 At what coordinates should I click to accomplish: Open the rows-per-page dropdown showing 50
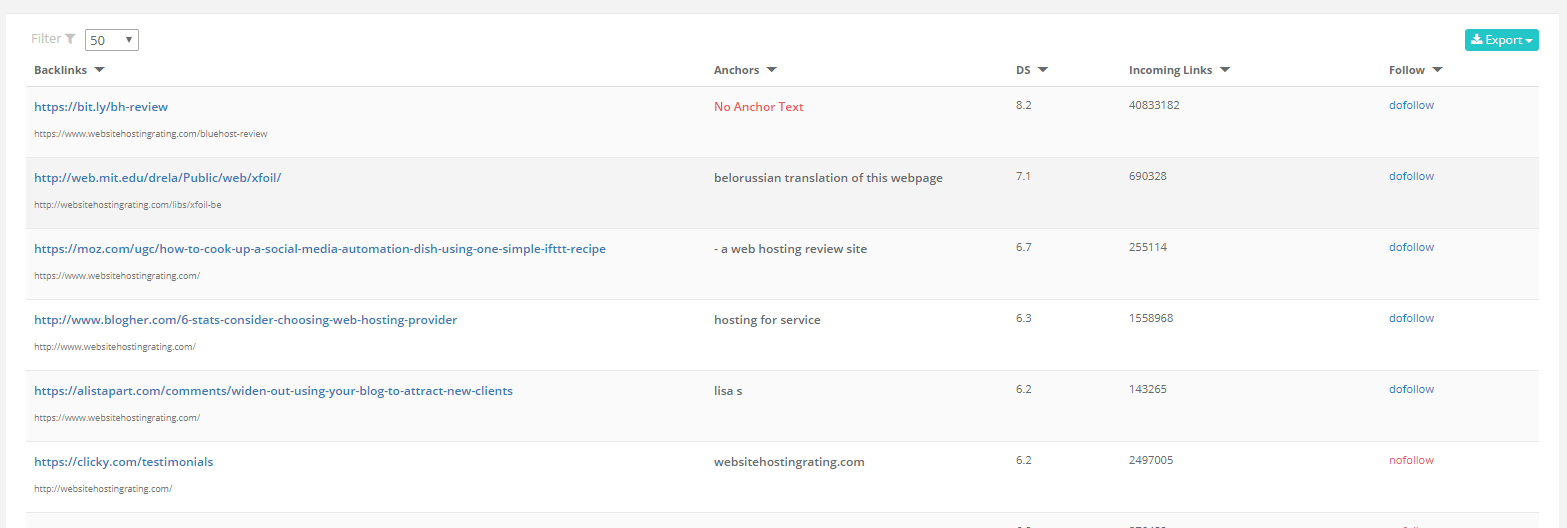pyautogui.click(x=111, y=40)
